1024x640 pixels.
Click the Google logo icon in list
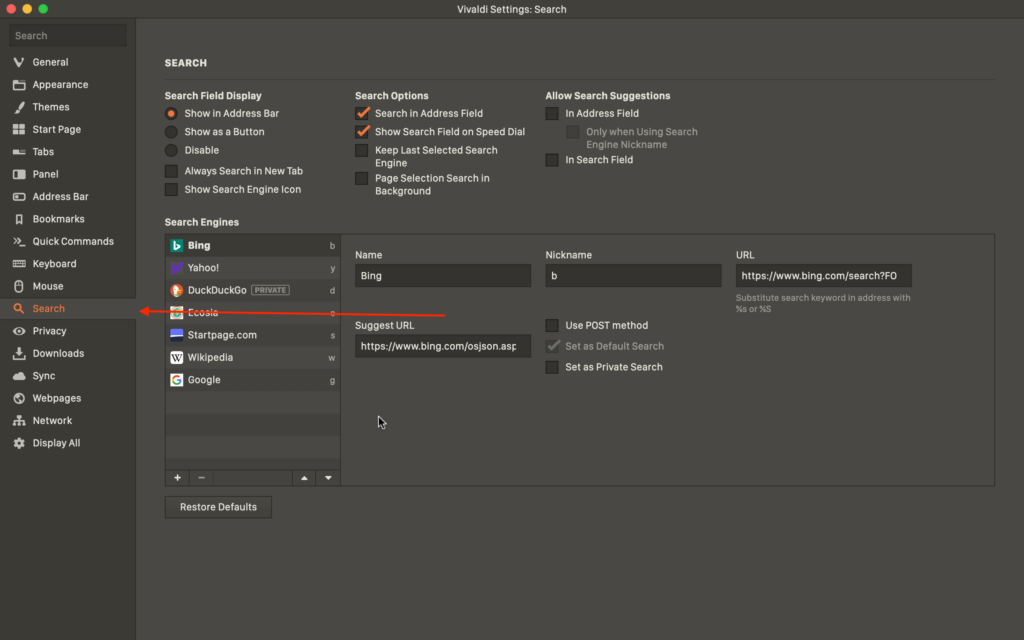(x=176, y=379)
